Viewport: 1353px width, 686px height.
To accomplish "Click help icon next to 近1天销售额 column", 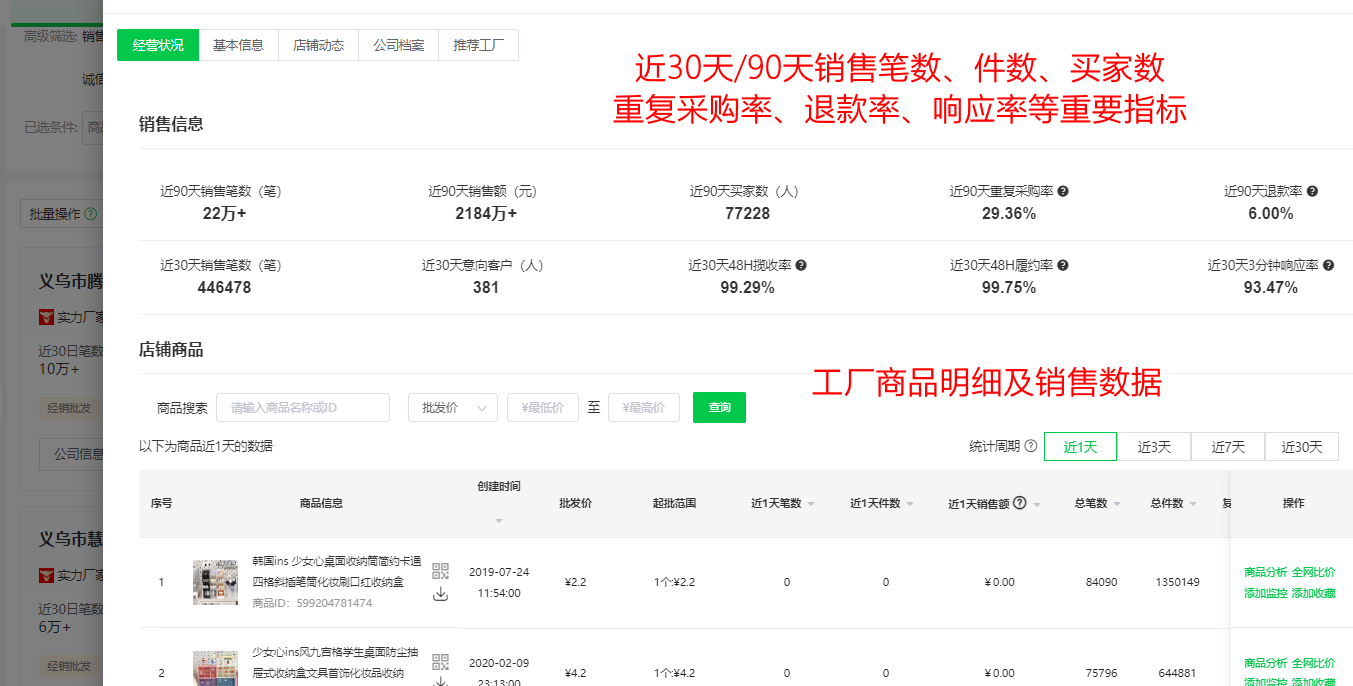I will [x=1021, y=502].
